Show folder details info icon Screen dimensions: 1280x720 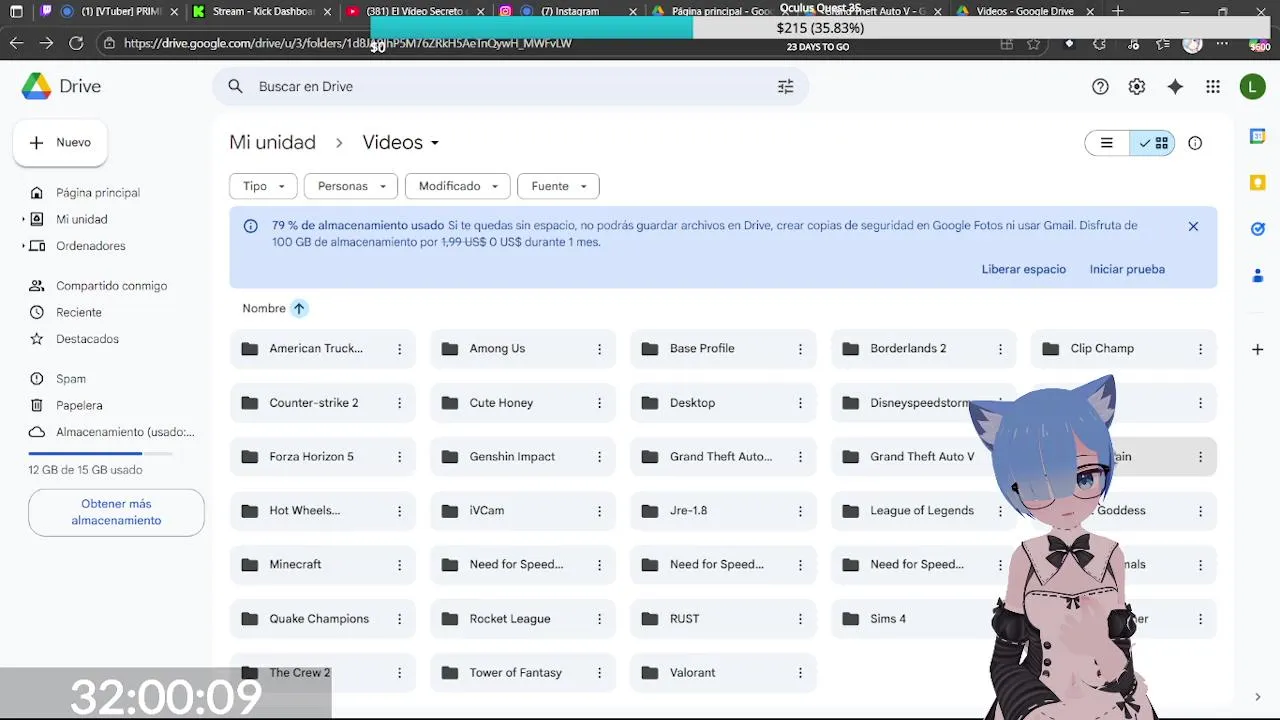pyautogui.click(x=1195, y=143)
